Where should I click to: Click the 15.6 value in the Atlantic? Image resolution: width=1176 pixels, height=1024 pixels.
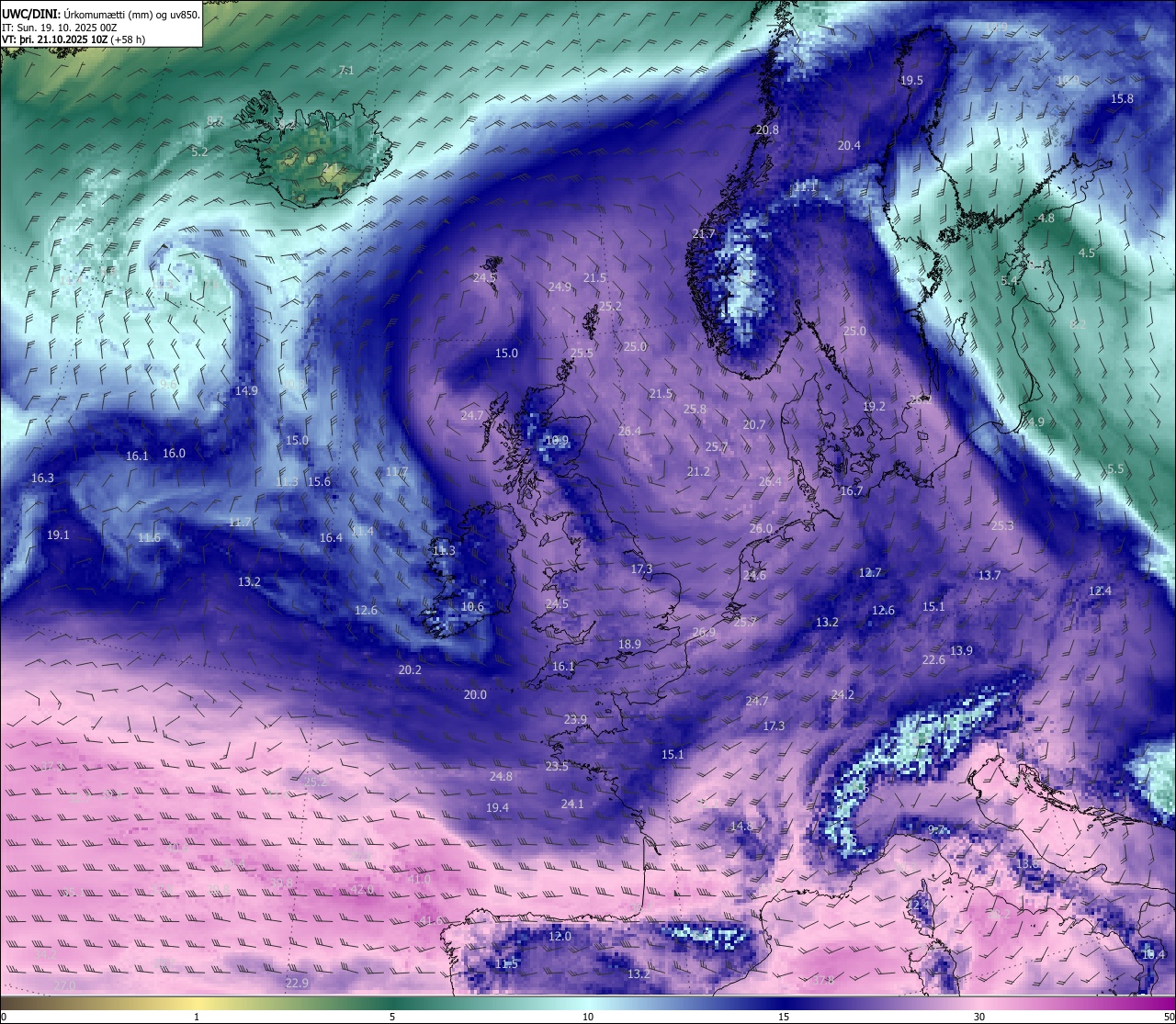coord(319,481)
